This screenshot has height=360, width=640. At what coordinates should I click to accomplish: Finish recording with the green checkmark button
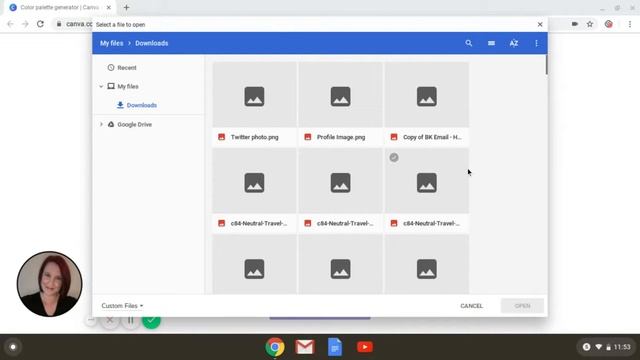[x=151, y=320]
